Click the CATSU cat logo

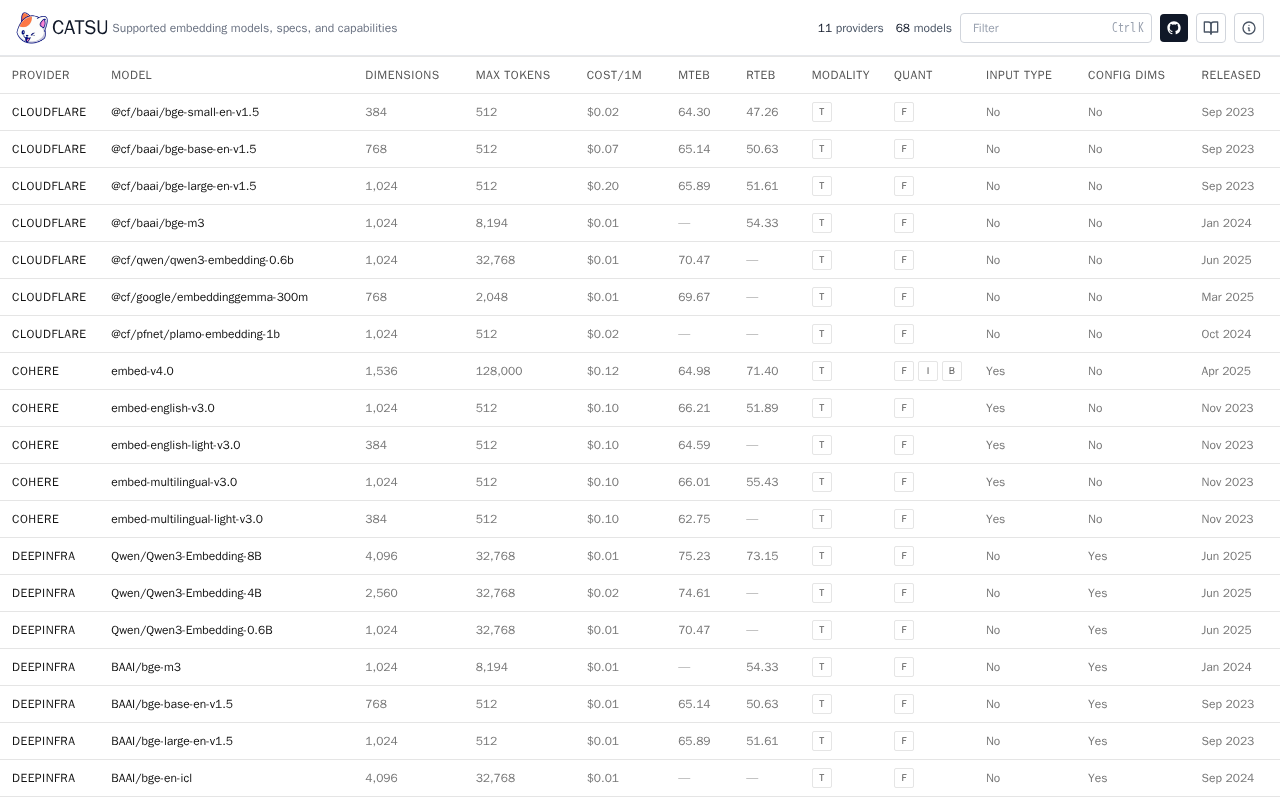coord(32,28)
